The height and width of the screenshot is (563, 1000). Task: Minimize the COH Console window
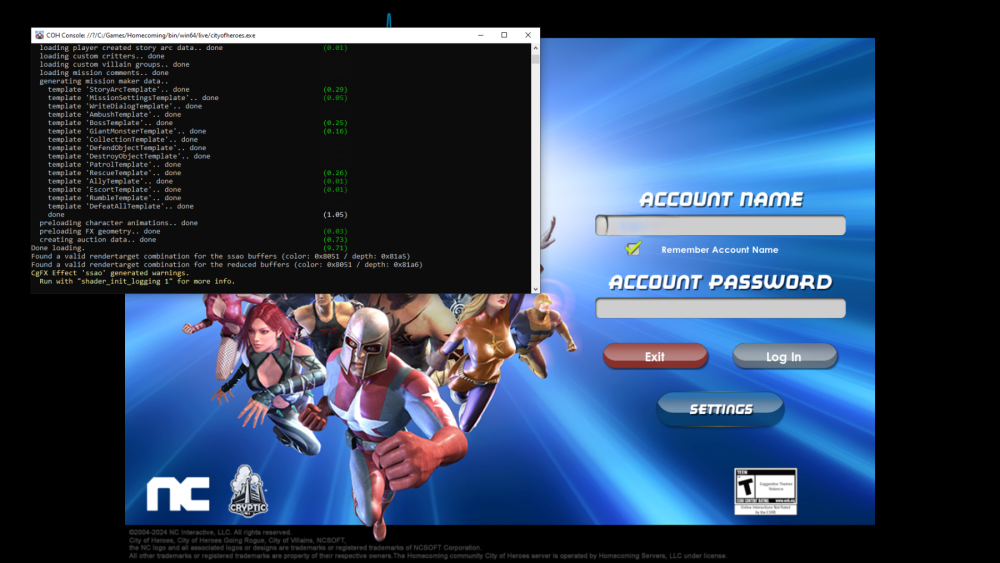pyautogui.click(x=476, y=35)
